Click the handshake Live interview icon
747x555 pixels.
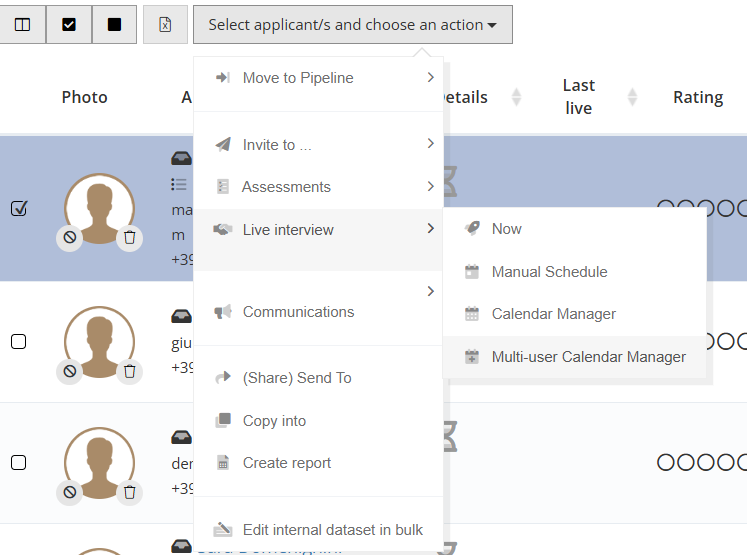pyautogui.click(x=223, y=230)
